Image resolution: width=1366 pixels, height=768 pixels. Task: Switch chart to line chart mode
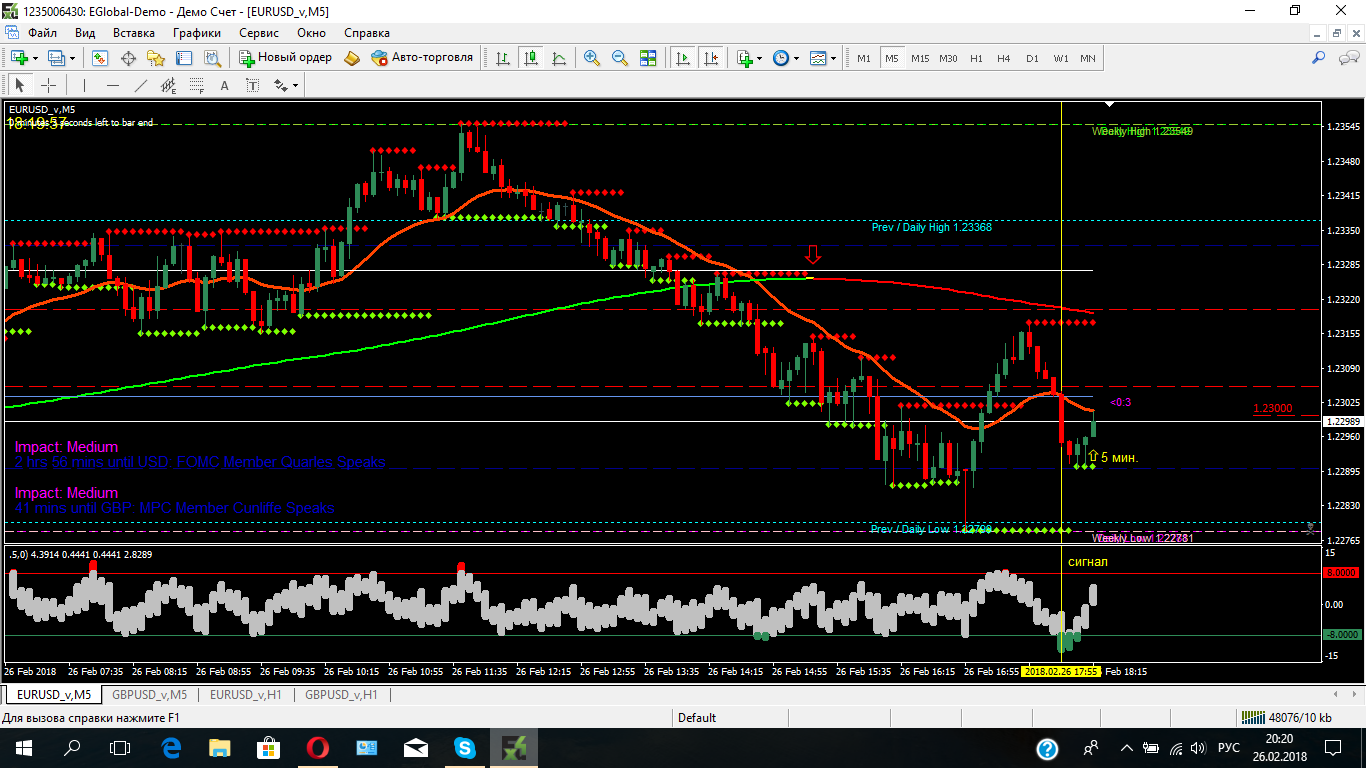(x=559, y=58)
